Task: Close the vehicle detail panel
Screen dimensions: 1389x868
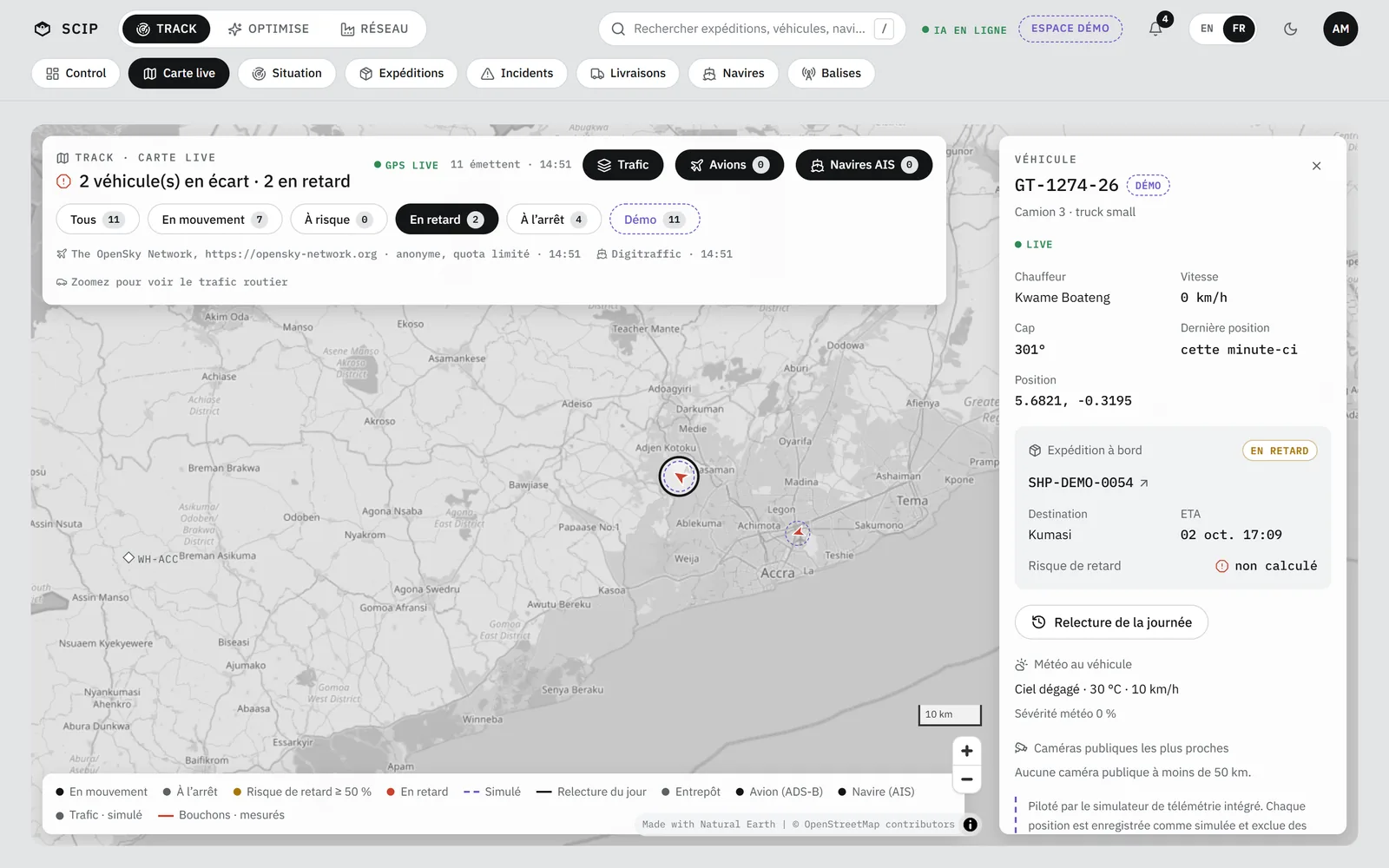Action: point(1316,166)
